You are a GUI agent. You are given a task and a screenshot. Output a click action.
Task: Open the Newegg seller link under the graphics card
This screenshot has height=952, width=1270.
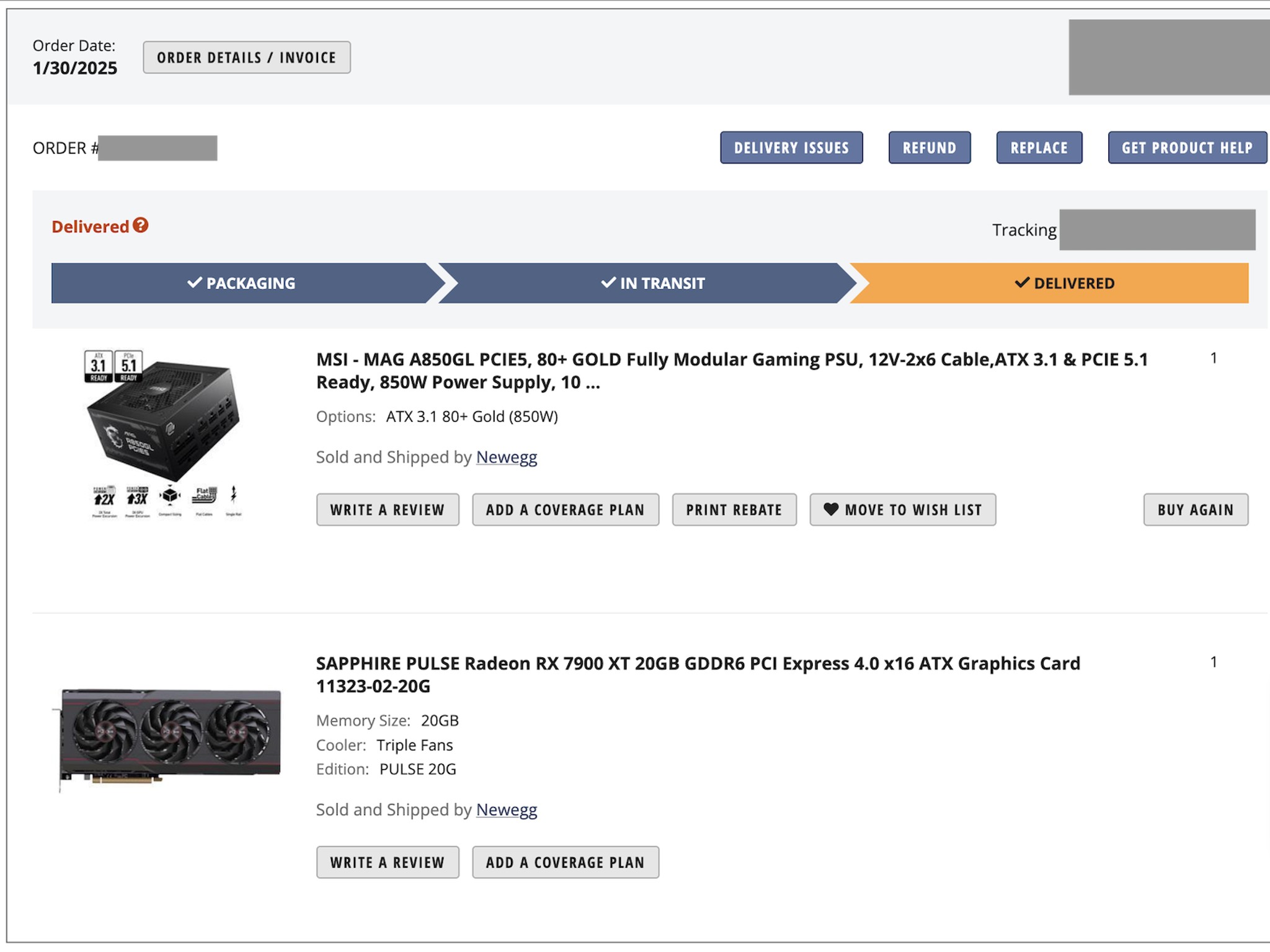506,809
